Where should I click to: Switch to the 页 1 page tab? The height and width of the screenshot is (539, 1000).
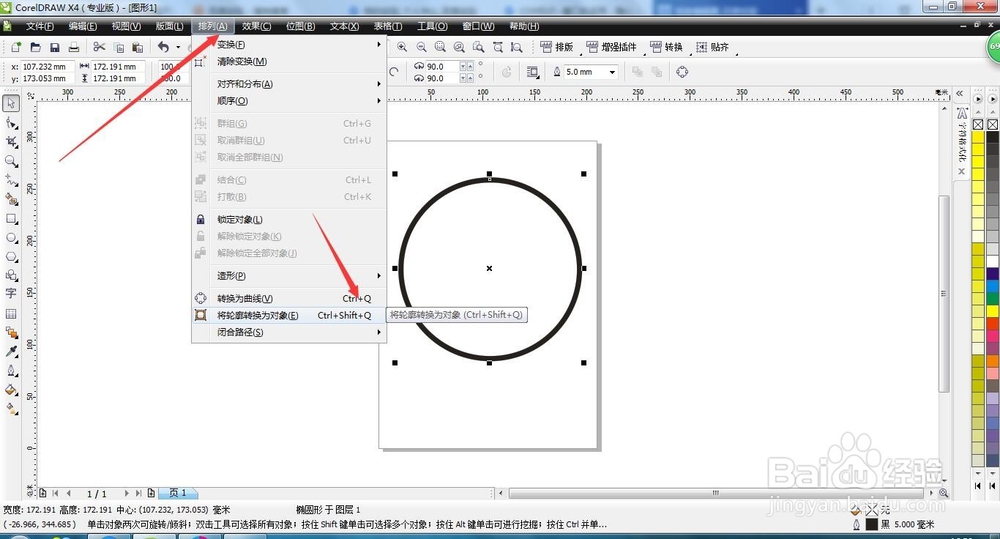click(x=178, y=493)
